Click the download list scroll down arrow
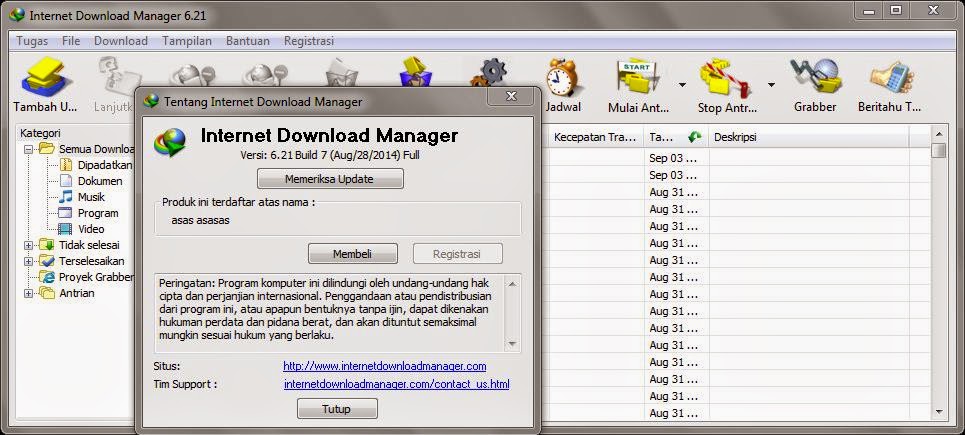The width and height of the screenshot is (965, 435). (939, 412)
